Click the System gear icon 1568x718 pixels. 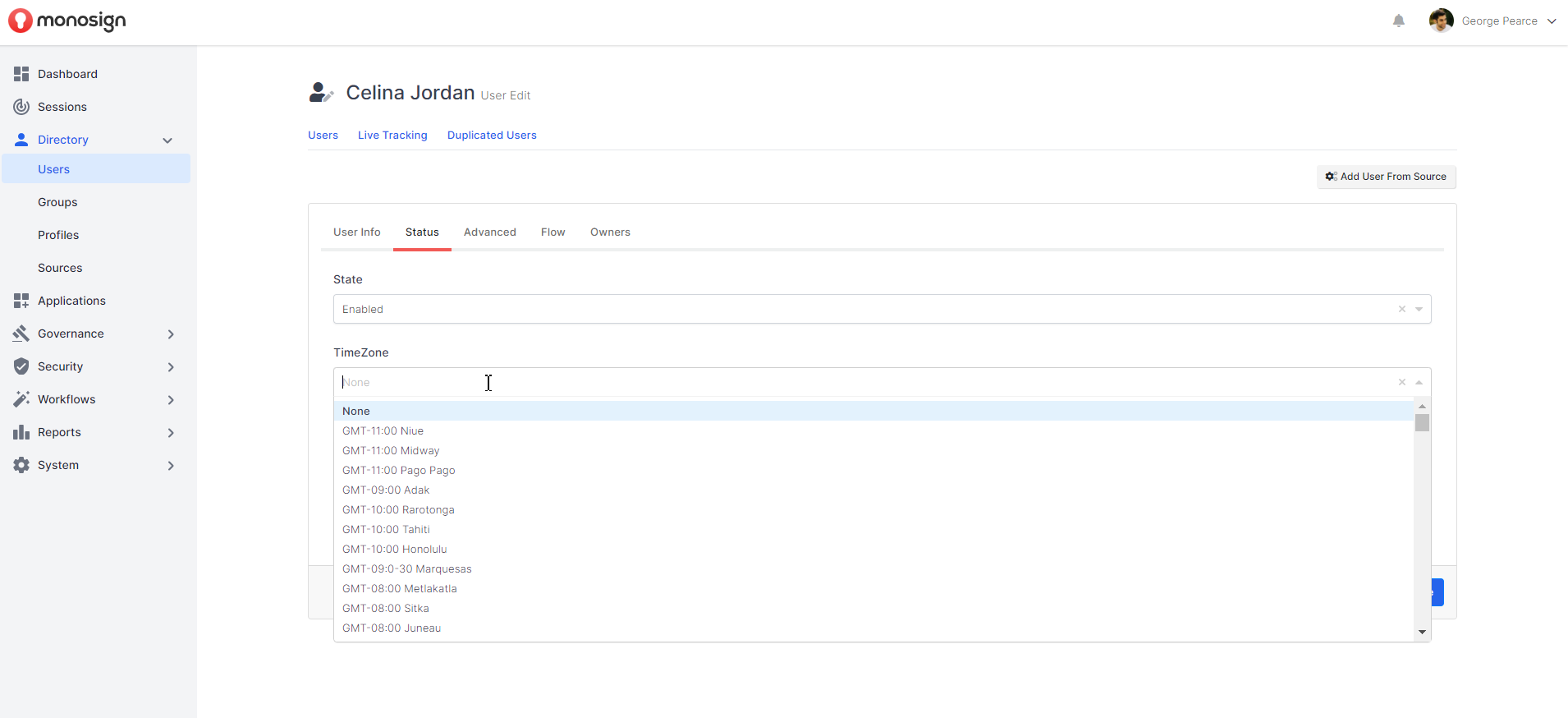click(x=21, y=465)
